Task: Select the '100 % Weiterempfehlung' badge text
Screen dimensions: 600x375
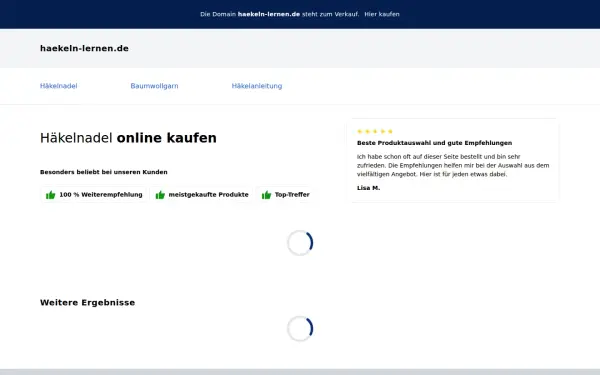Action: point(101,195)
